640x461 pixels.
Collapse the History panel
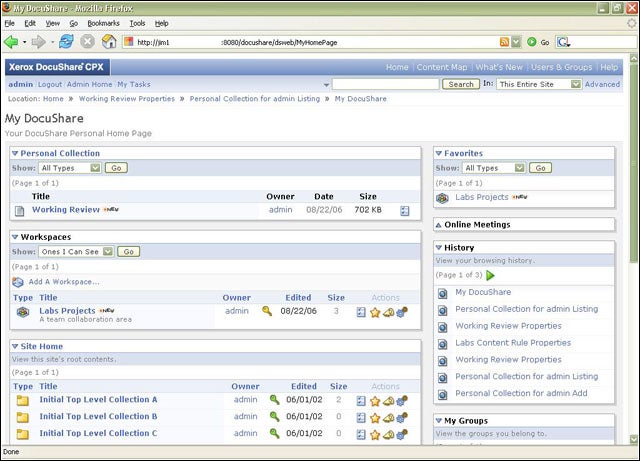coord(439,247)
